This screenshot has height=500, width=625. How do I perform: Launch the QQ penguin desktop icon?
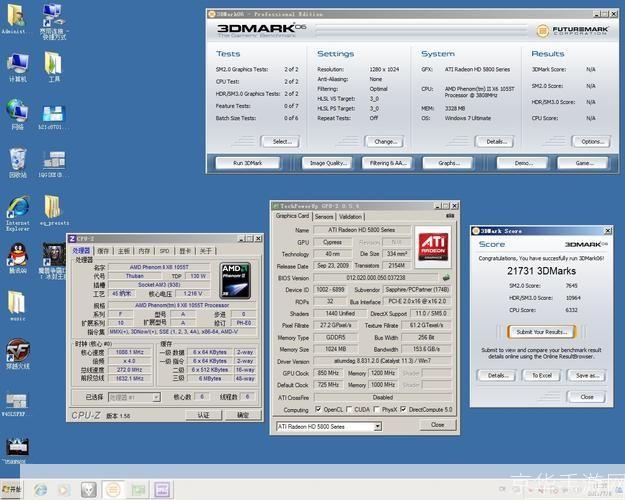[x=18, y=258]
